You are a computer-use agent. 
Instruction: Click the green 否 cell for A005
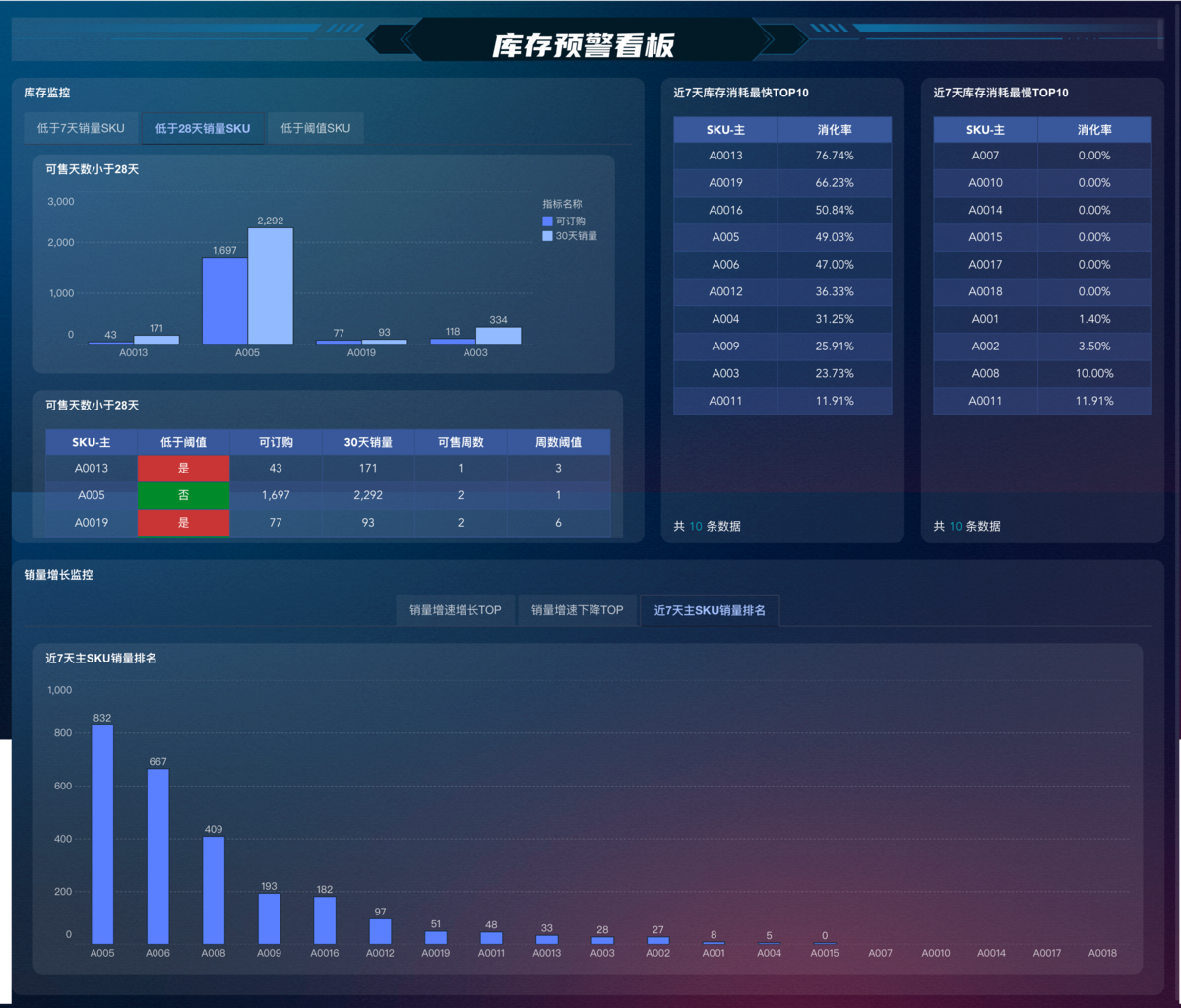click(183, 496)
